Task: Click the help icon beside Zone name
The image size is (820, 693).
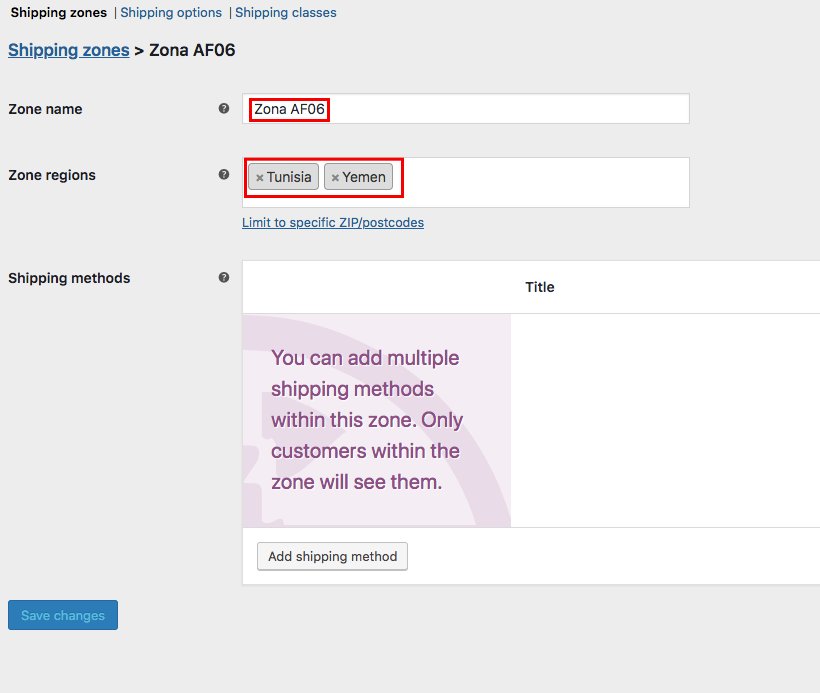Action: pyautogui.click(x=224, y=108)
